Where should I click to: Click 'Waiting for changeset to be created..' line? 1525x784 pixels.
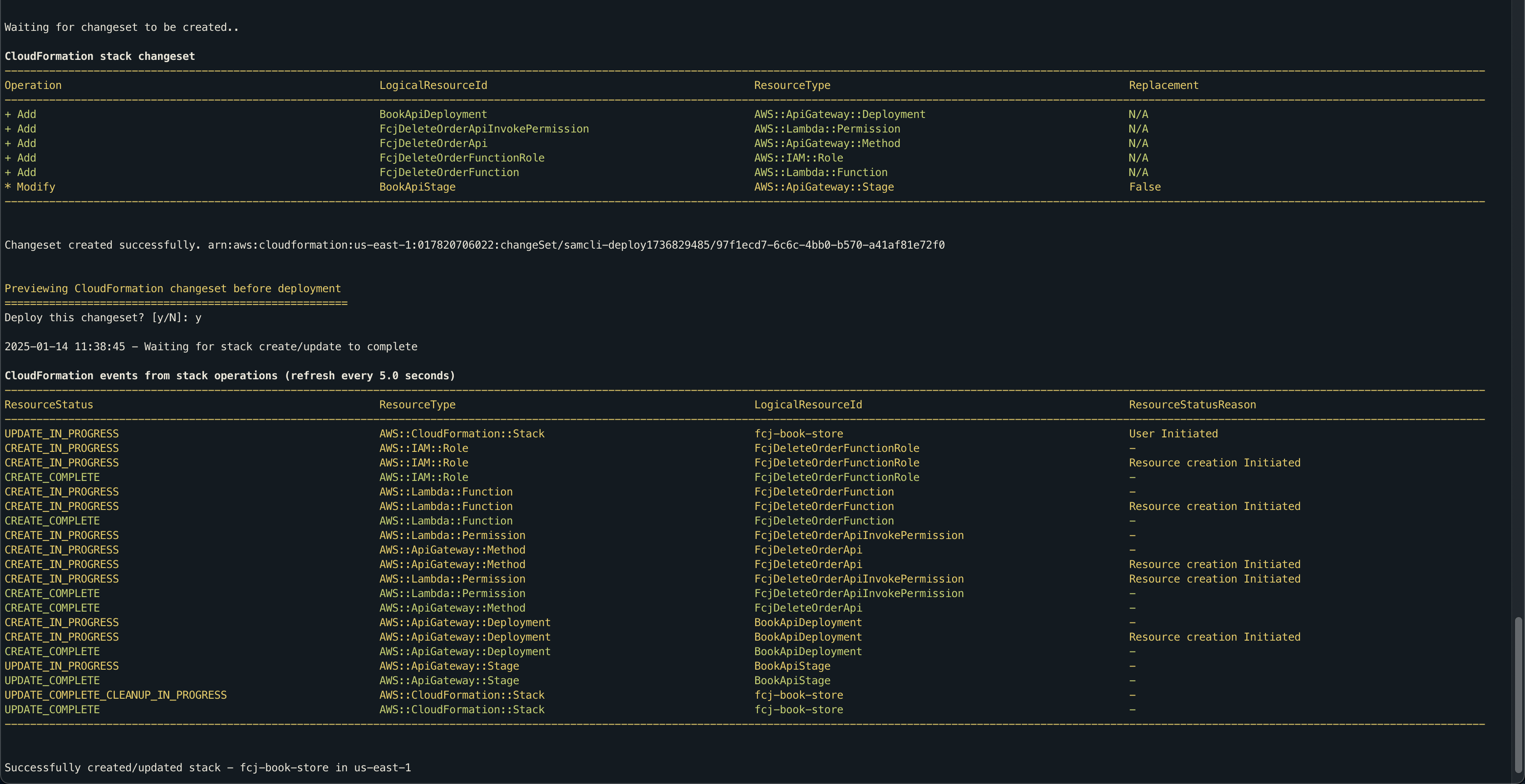point(121,27)
